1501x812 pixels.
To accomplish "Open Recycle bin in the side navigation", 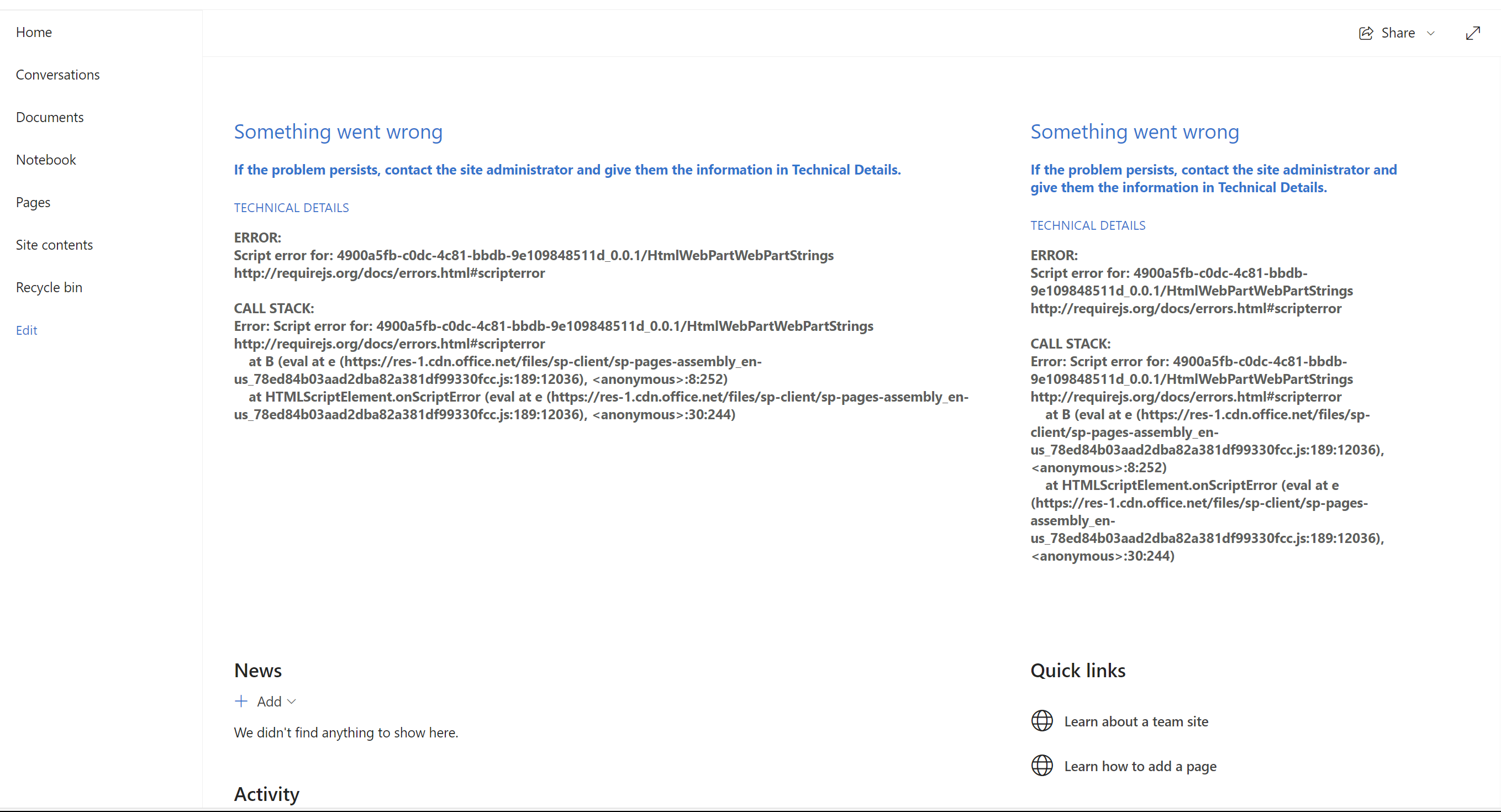I will point(49,287).
